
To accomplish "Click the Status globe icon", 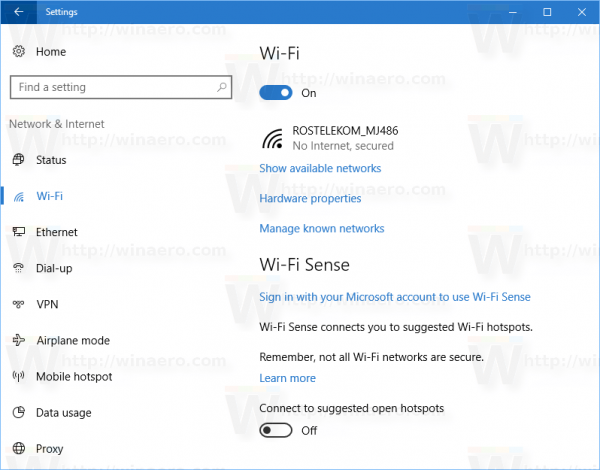I will [18, 160].
